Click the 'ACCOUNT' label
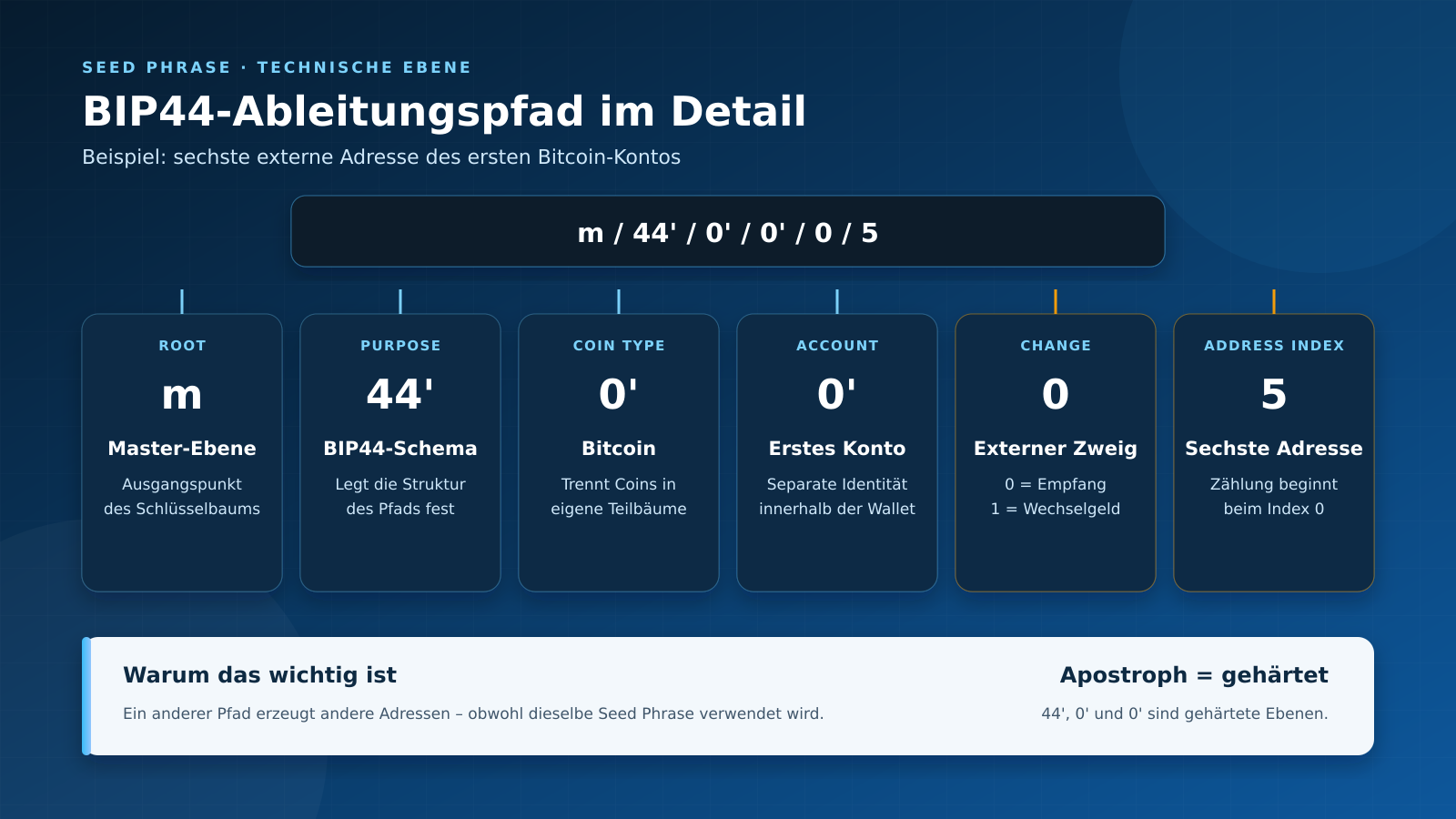 [x=837, y=346]
